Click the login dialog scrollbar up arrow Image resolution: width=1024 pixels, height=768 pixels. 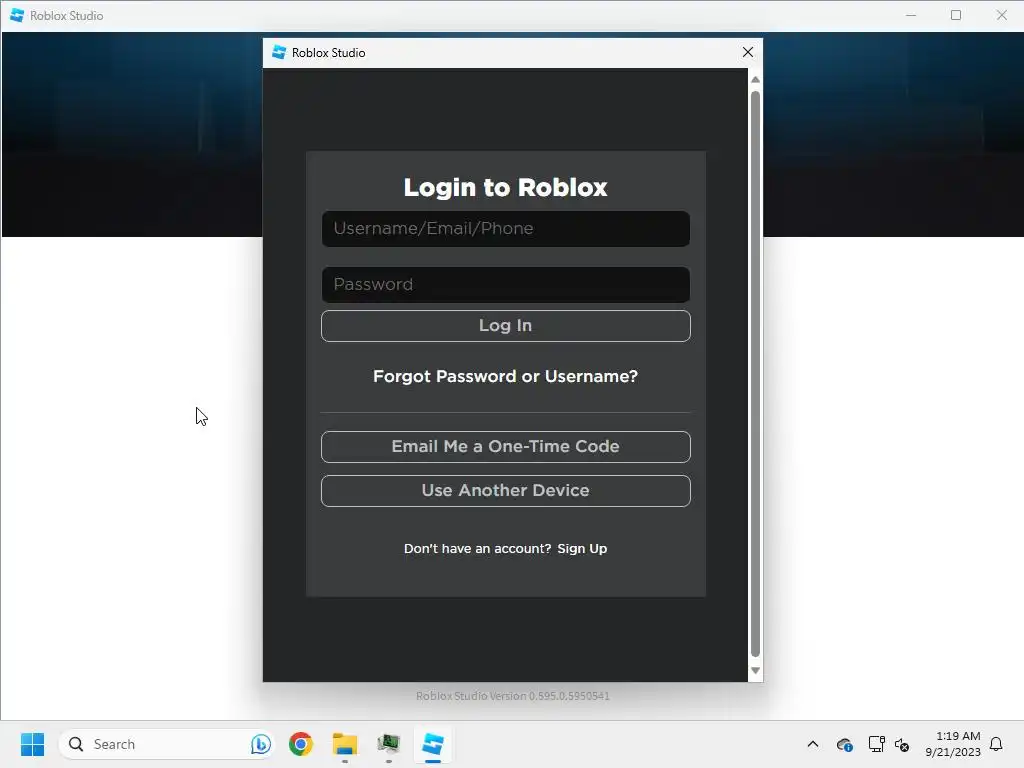tap(756, 79)
